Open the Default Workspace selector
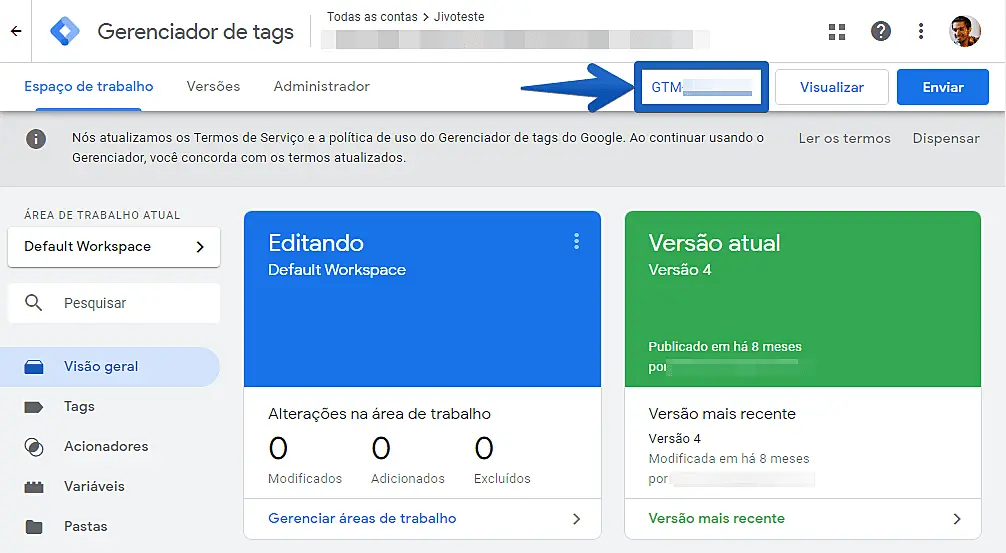This screenshot has width=1006, height=553. pos(114,246)
